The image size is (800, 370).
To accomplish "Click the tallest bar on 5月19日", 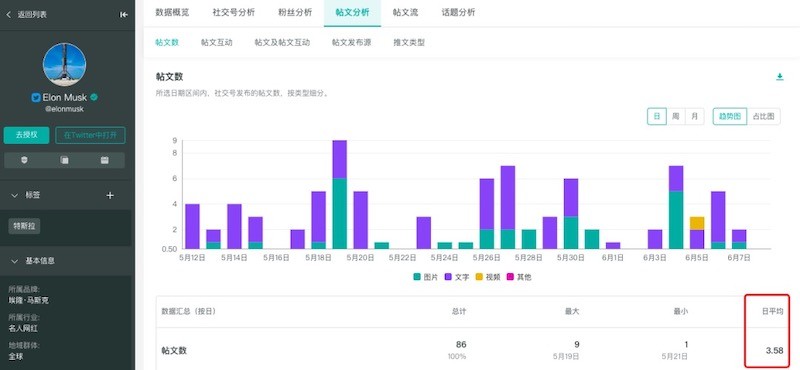I will (x=339, y=194).
